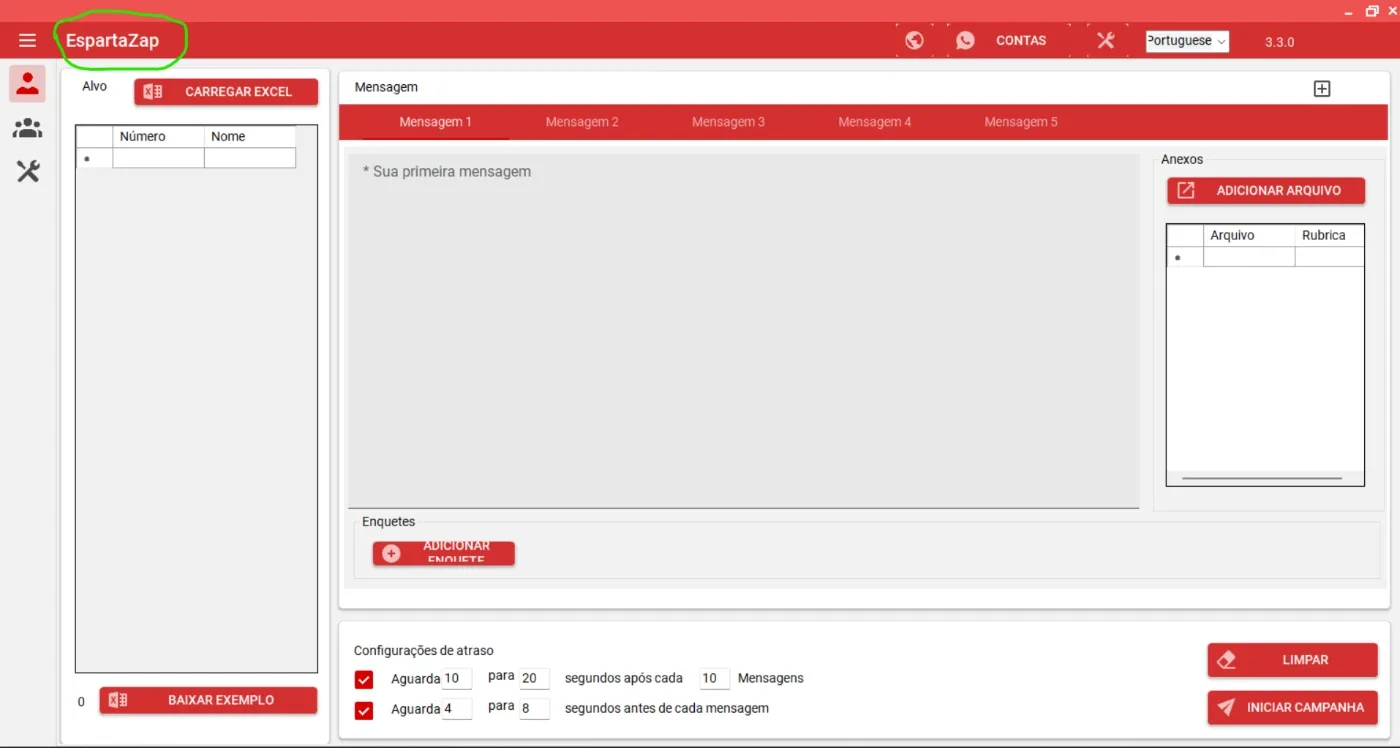The image size is (1400, 748).
Task: Open settings wrench icon in header
Action: click(x=1106, y=41)
